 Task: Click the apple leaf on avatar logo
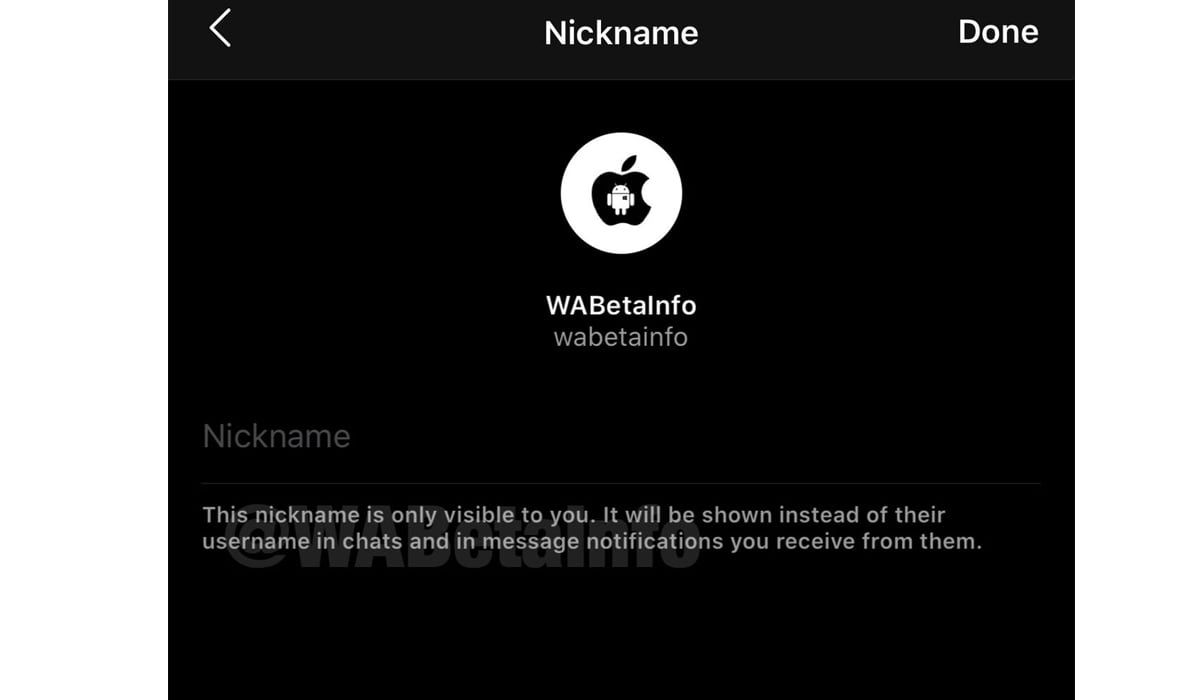pyautogui.click(x=629, y=164)
